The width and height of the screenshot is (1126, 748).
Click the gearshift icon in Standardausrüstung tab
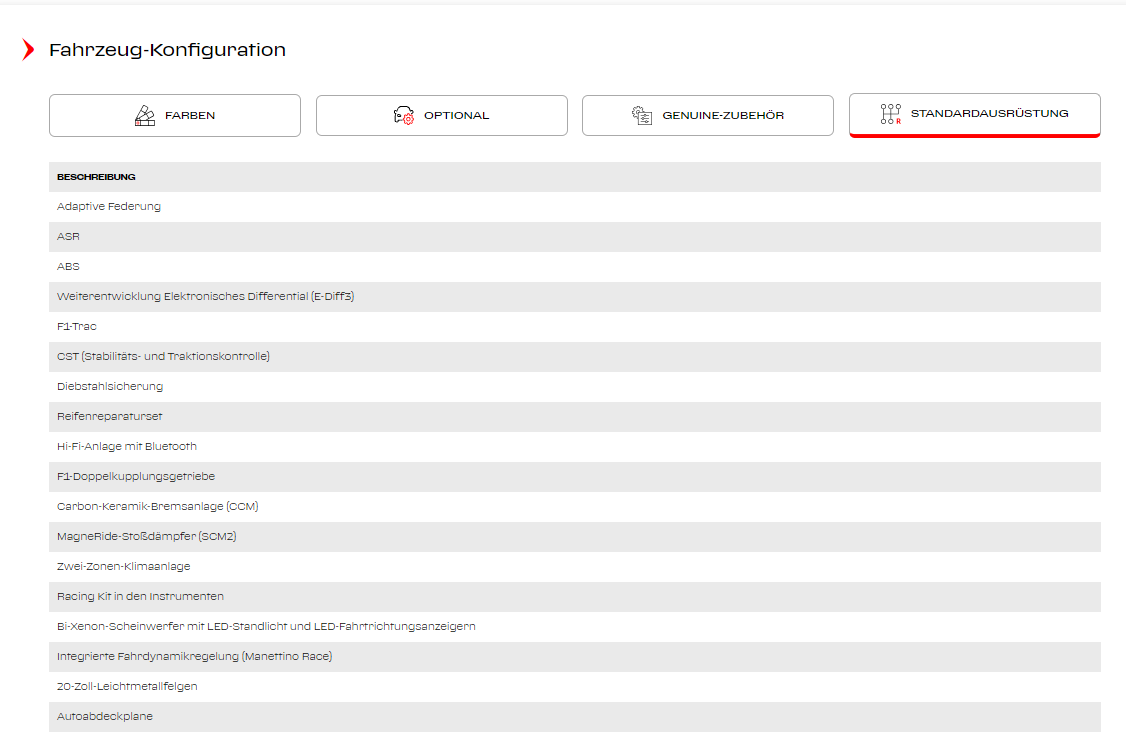click(890, 114)
